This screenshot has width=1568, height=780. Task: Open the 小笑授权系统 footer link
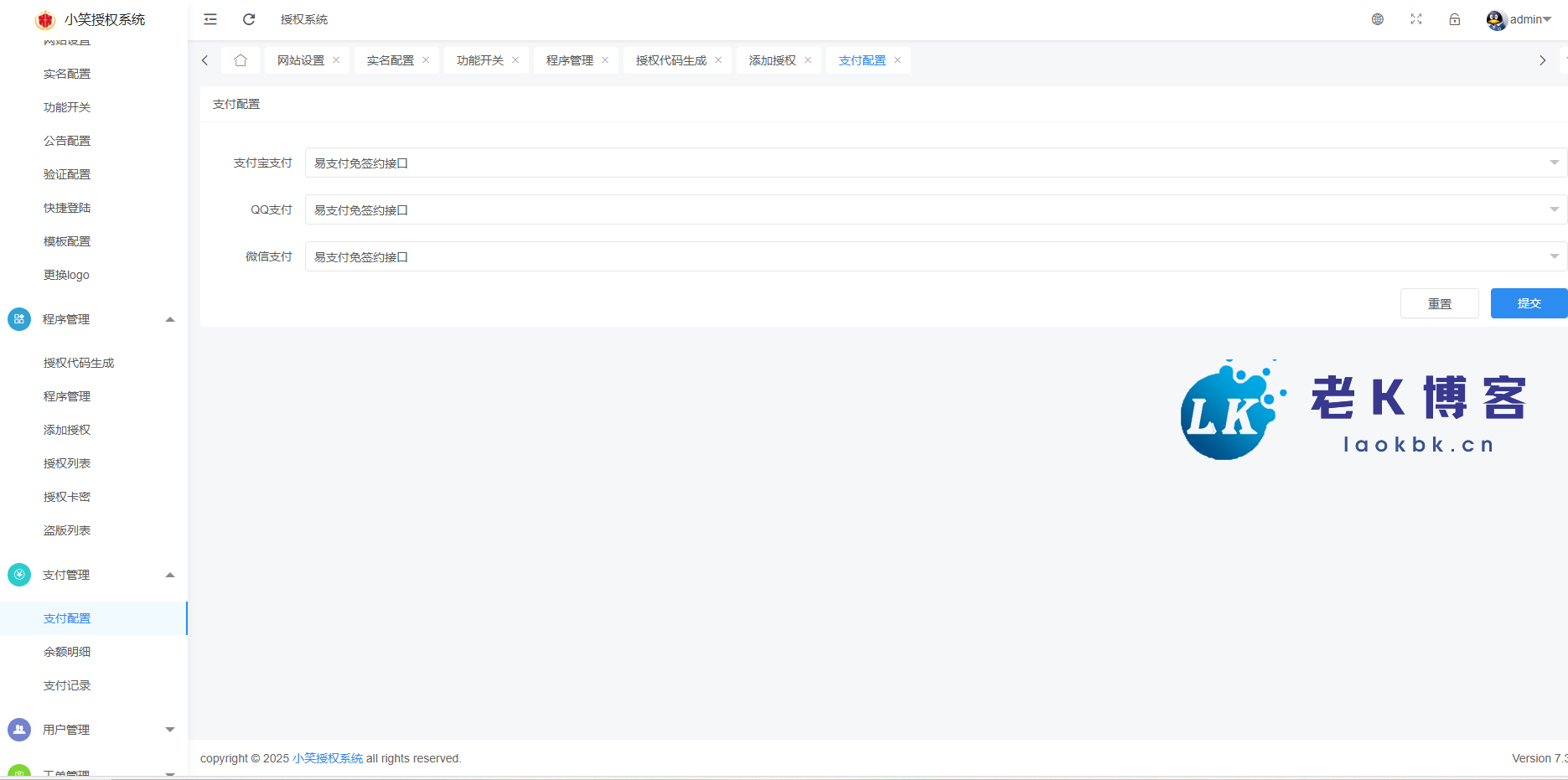coord(328,758)
